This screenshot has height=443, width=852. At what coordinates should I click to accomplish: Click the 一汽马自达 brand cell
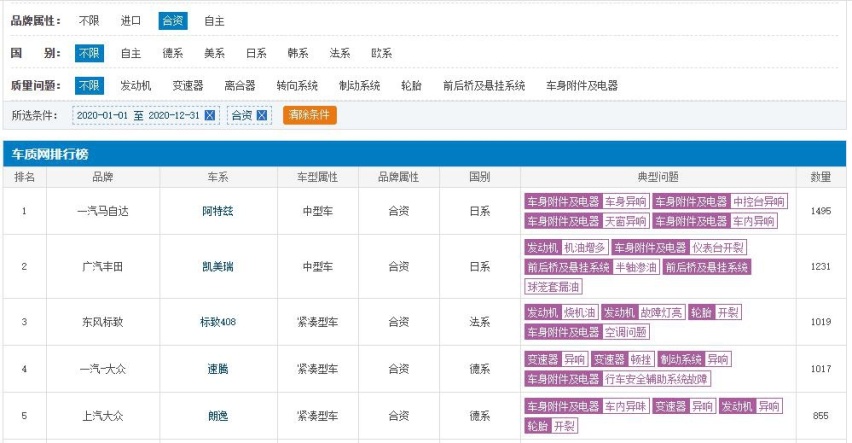(x=103, y=211)
